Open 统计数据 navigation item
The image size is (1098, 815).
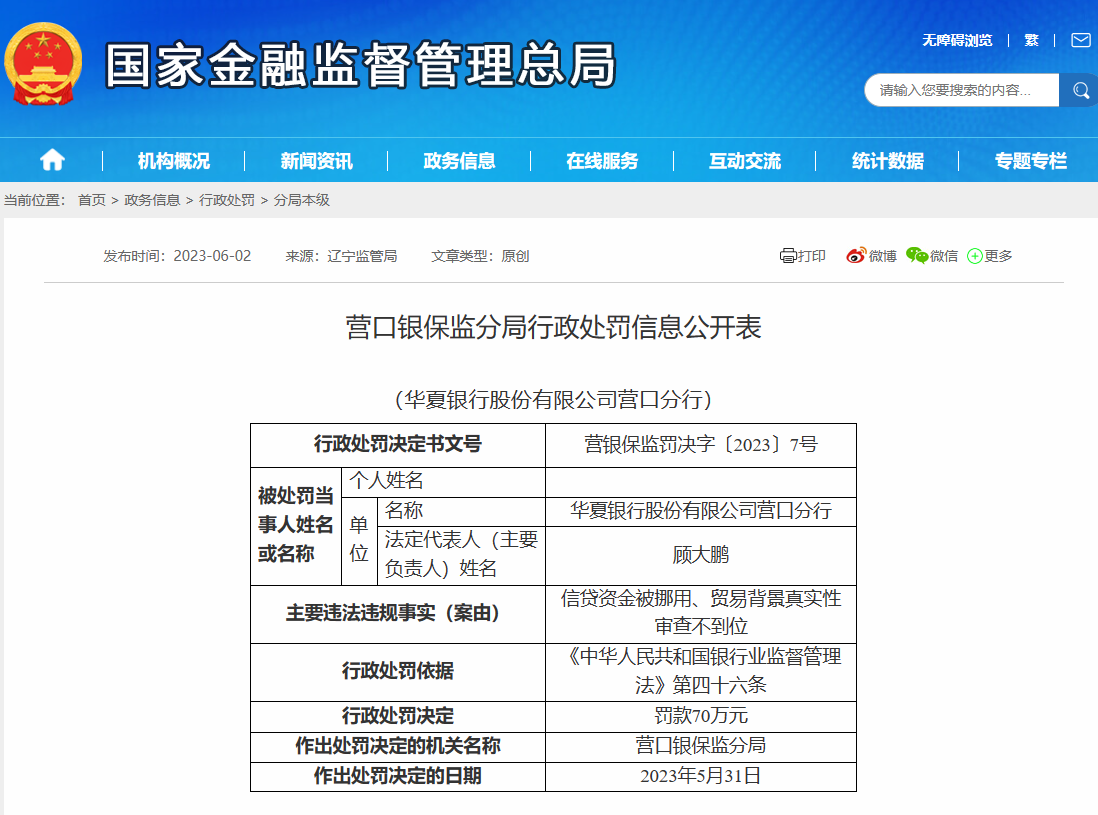coord(887,161)
